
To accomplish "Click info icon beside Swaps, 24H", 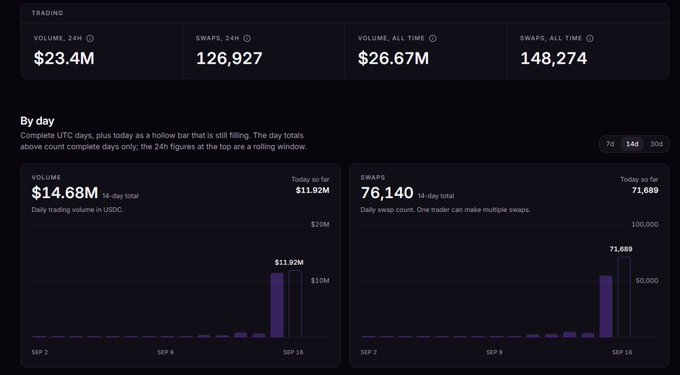I will (247, 38).
